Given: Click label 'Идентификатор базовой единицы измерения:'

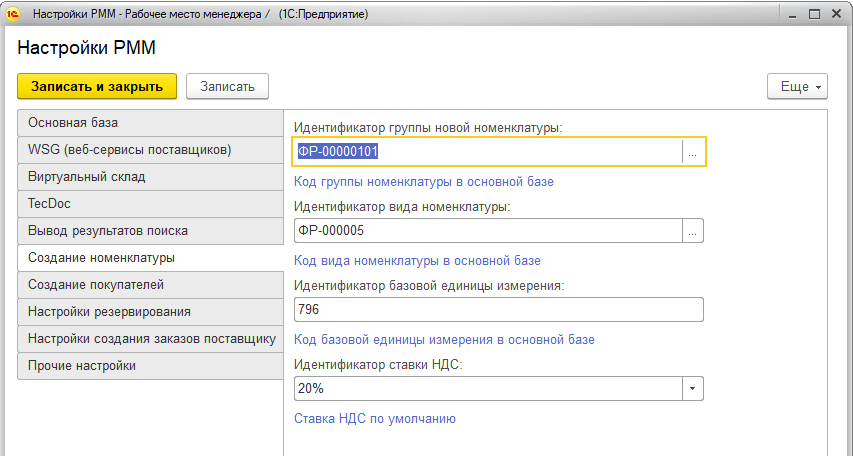Looking at the screenshot, I should 429,286.
